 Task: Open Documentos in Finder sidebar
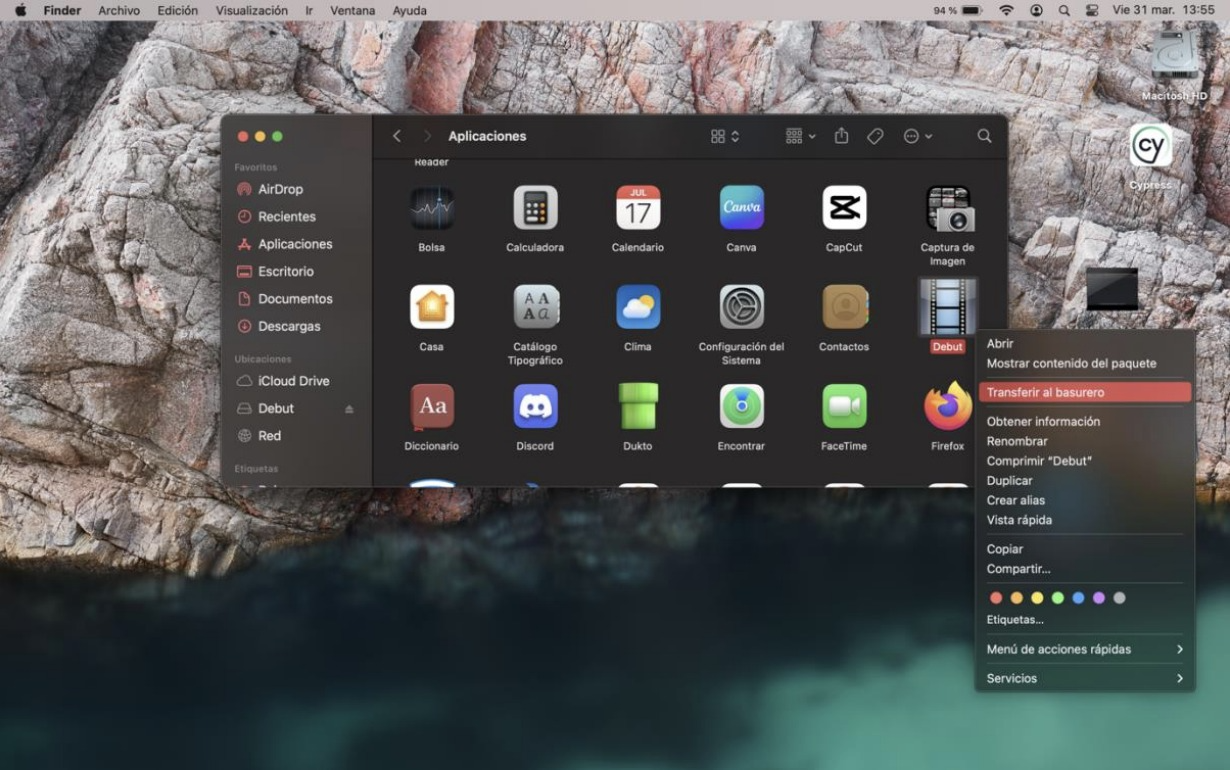294,299
